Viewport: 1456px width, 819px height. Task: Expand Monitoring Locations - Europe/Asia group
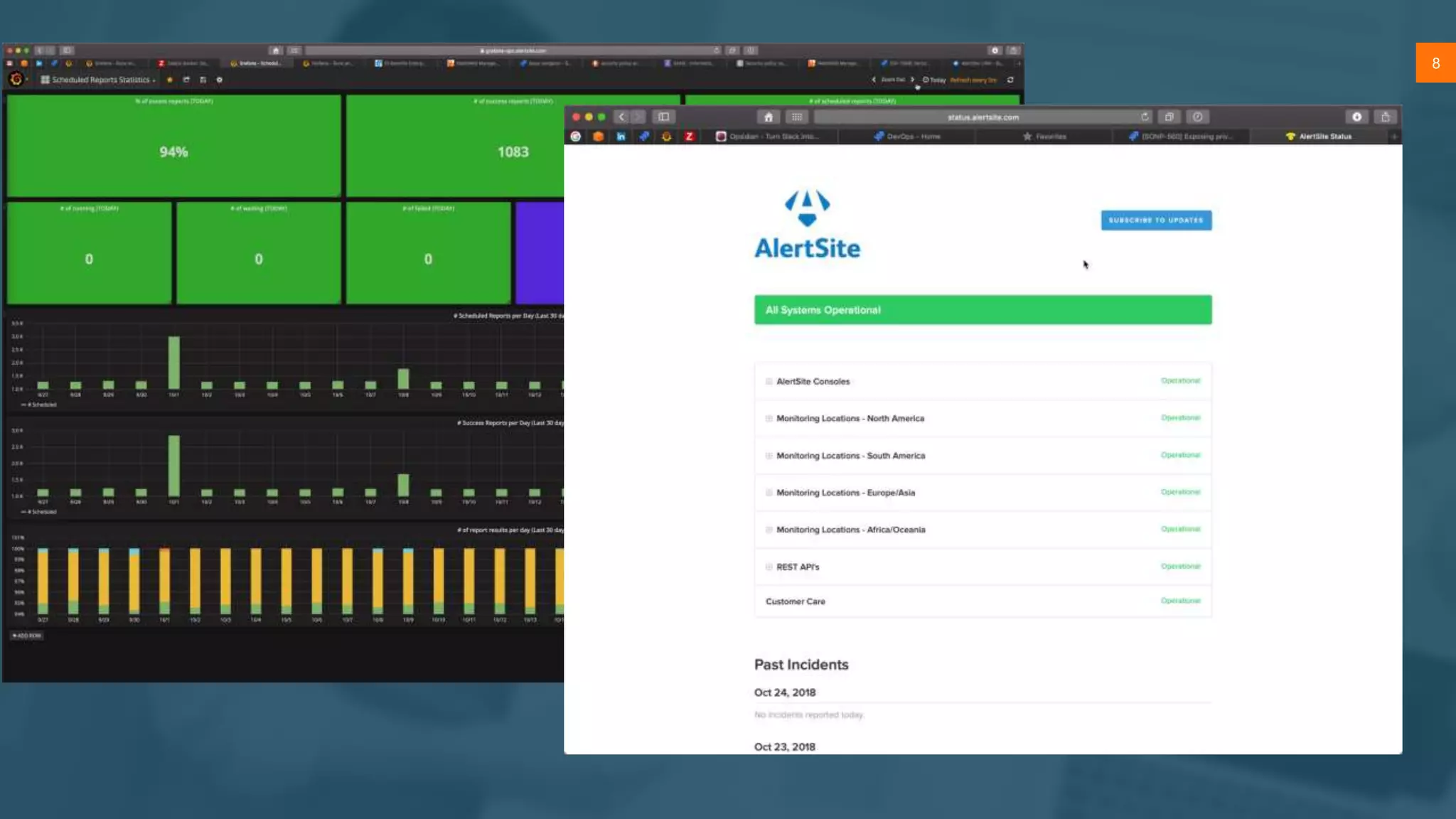click(x=769, y=493)
